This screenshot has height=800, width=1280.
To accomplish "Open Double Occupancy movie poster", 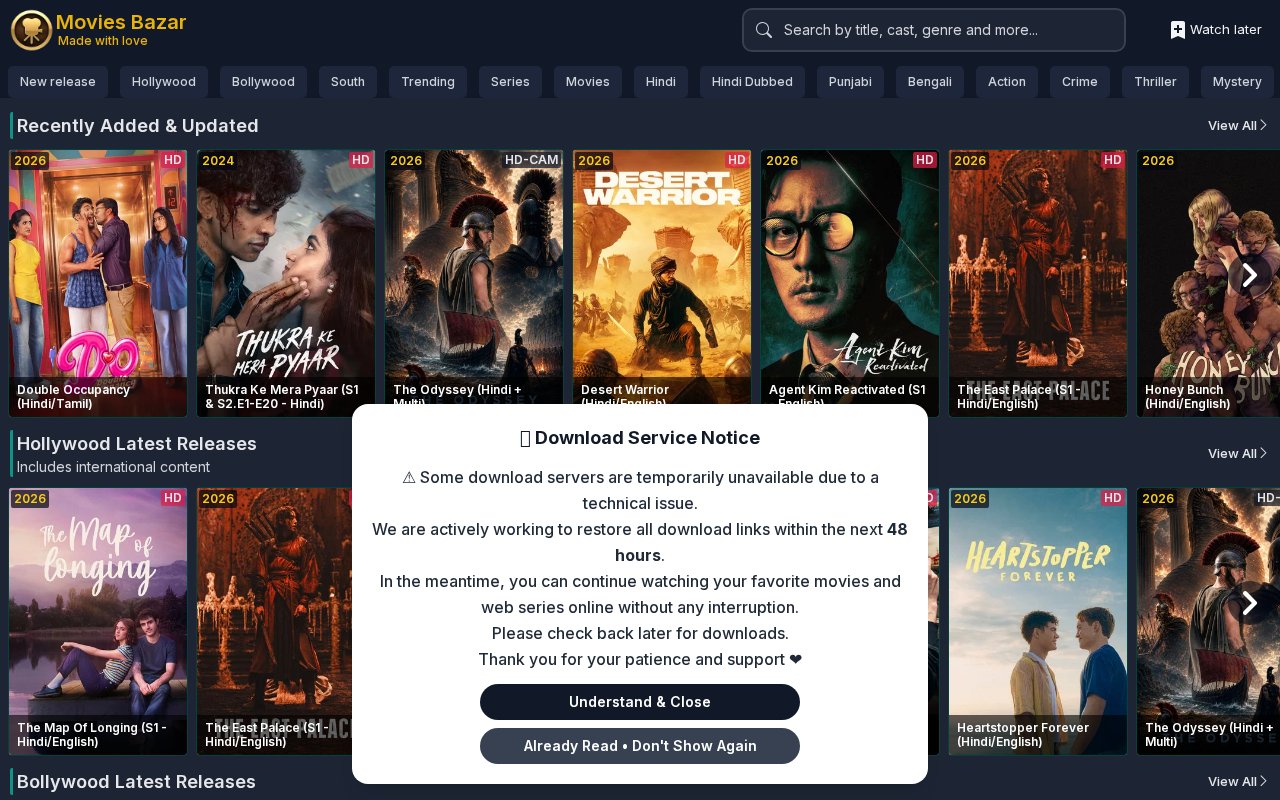I will pos(98,283).
